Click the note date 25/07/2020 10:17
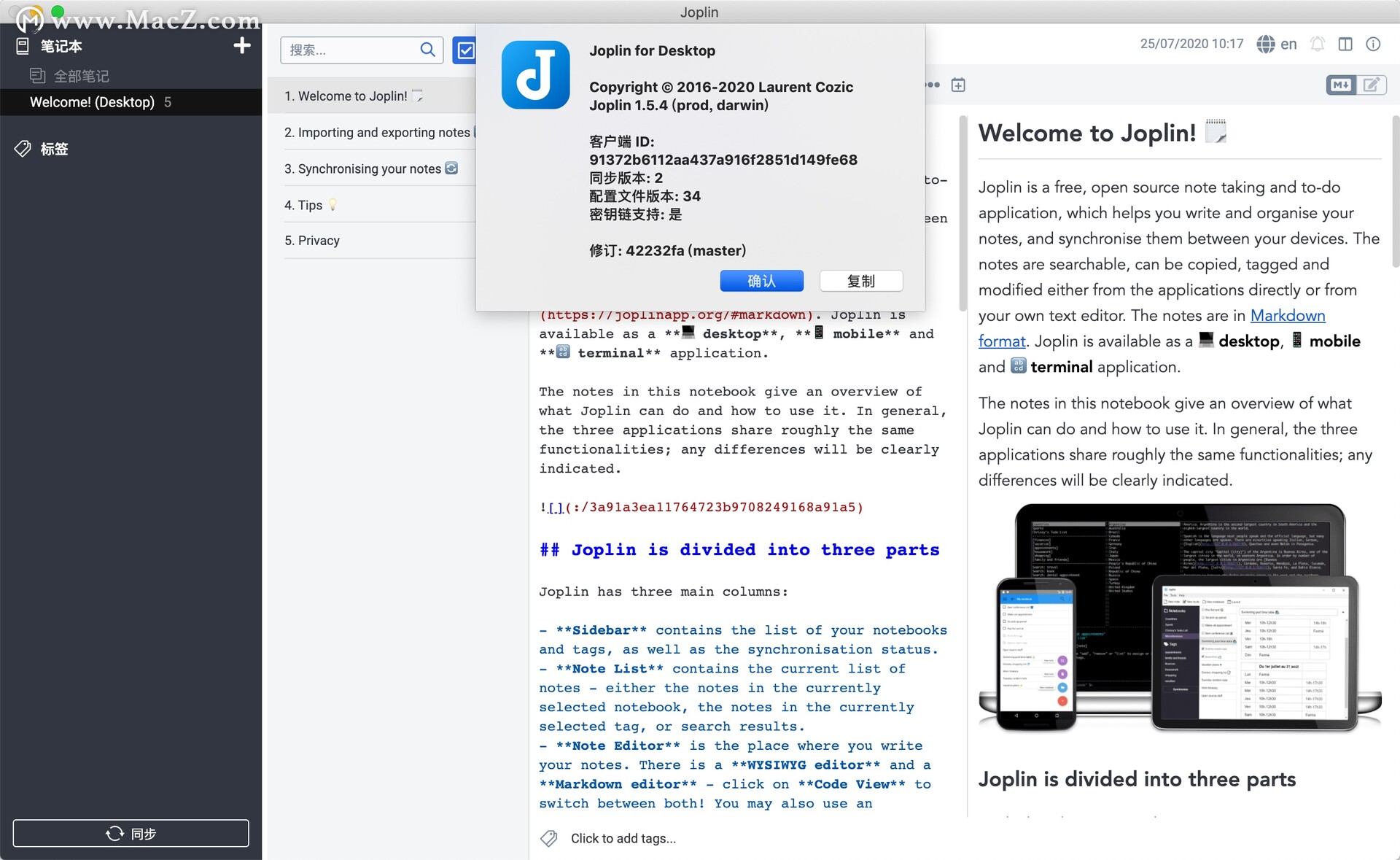The width and height of the screenshot is (1400, 860). (x=1191, y=44)
